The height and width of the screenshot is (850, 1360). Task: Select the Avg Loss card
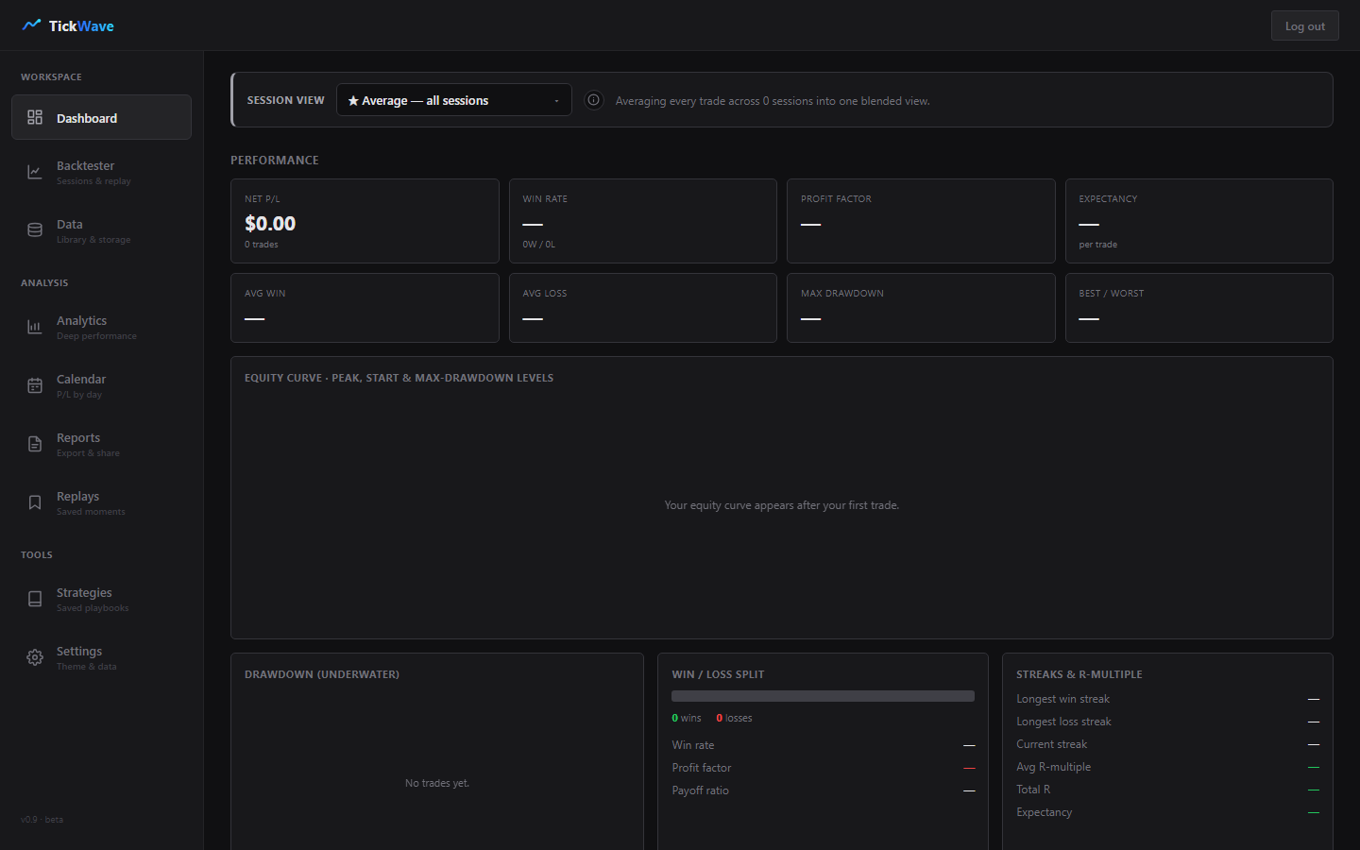tap(643, 308)
